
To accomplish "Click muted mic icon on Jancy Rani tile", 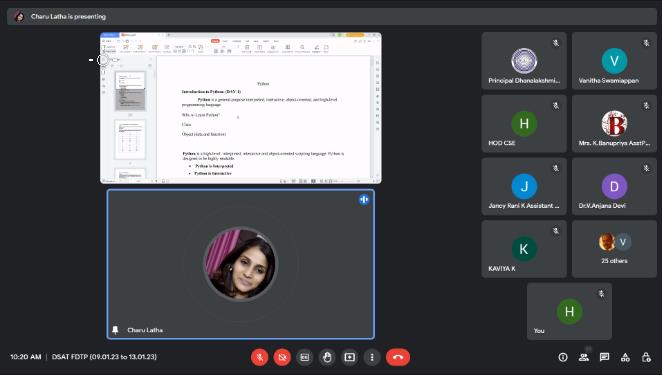I will 556,168.
